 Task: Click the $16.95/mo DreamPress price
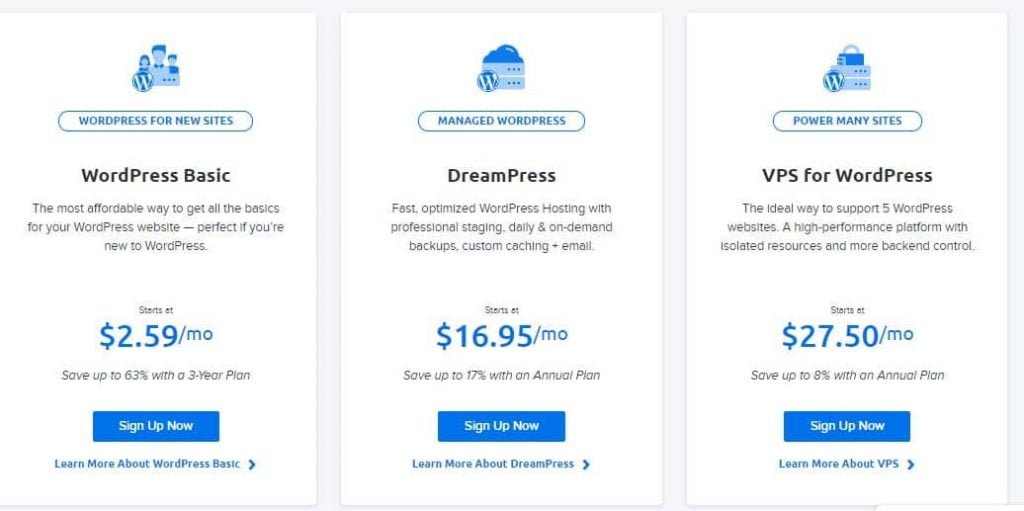point(501,335)
